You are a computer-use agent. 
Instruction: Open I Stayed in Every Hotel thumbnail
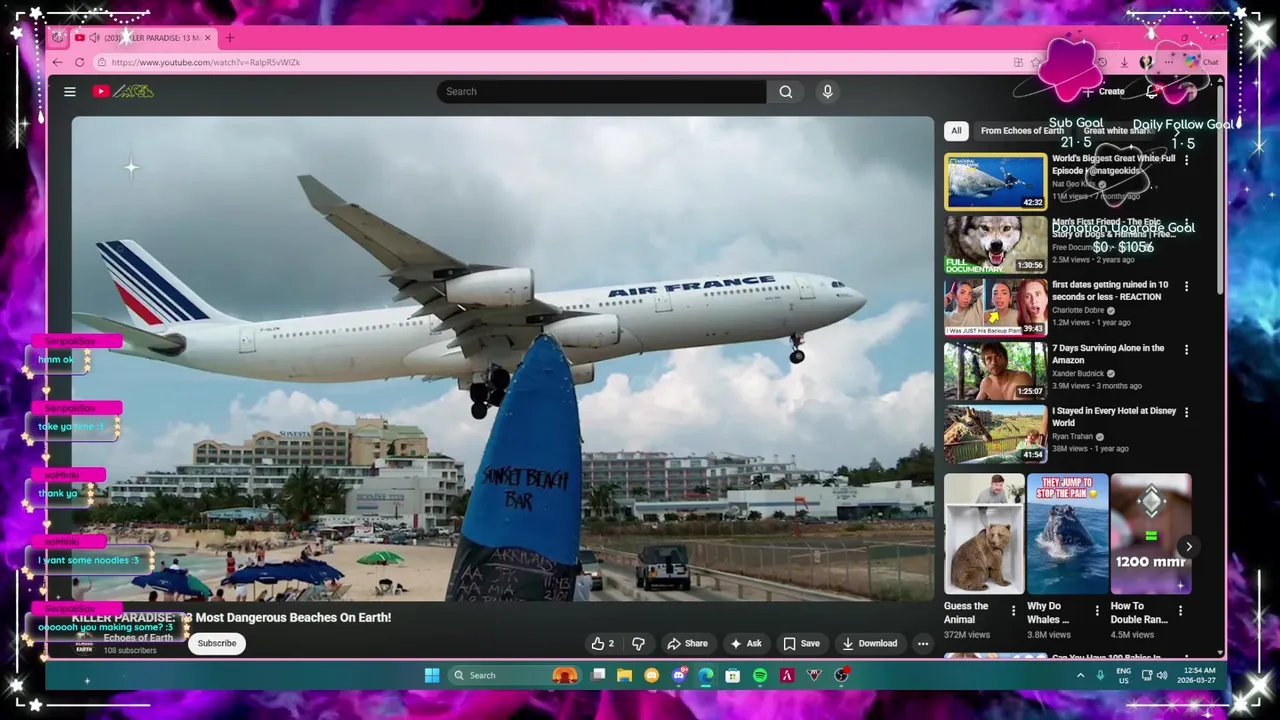pos(995,434)
